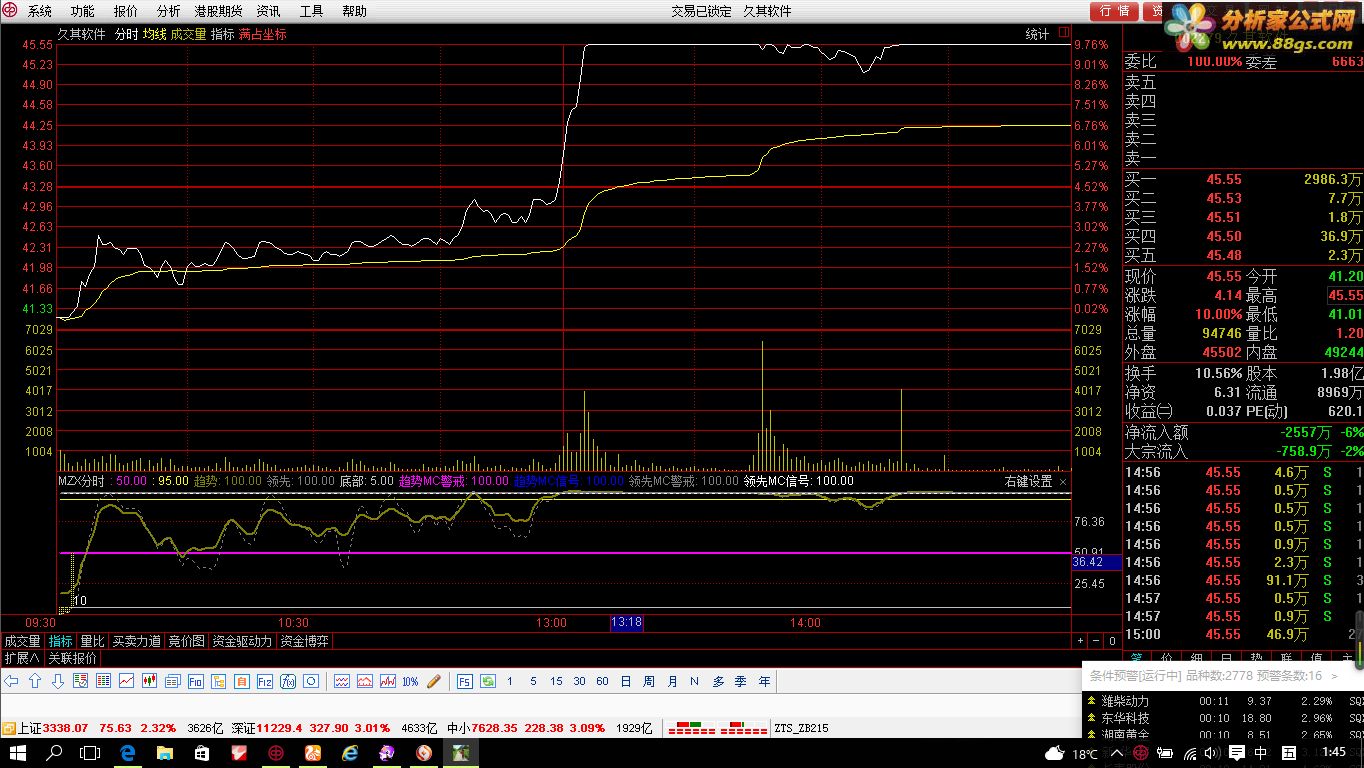This screenshot has width=1364, height=768.
Task: Launch Internet Explorer from the taskbar
Action: pyautogui.click(x=349, y=753)
